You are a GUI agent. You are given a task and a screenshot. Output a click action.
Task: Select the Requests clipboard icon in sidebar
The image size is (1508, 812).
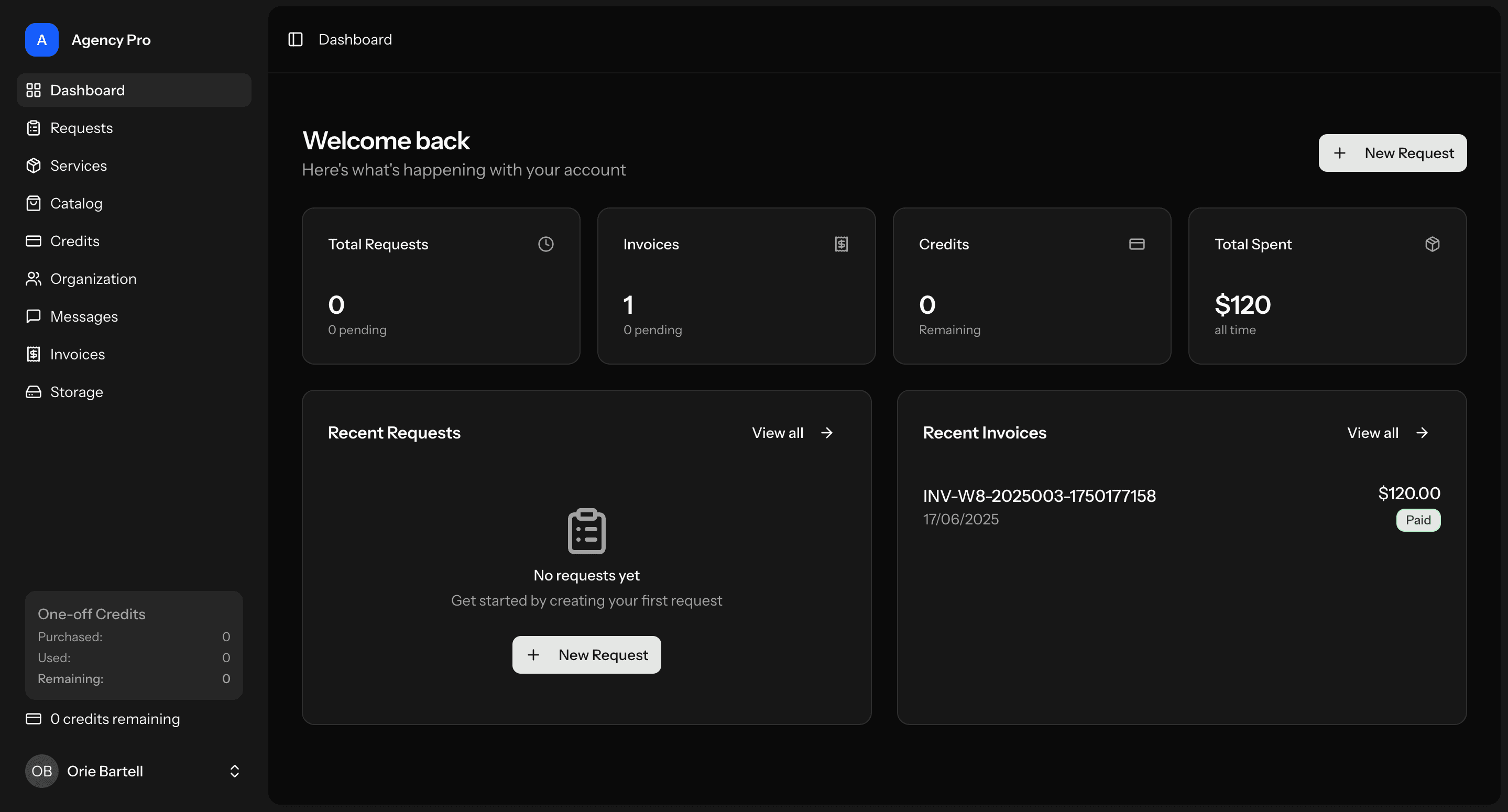click(x=34, y=128)
